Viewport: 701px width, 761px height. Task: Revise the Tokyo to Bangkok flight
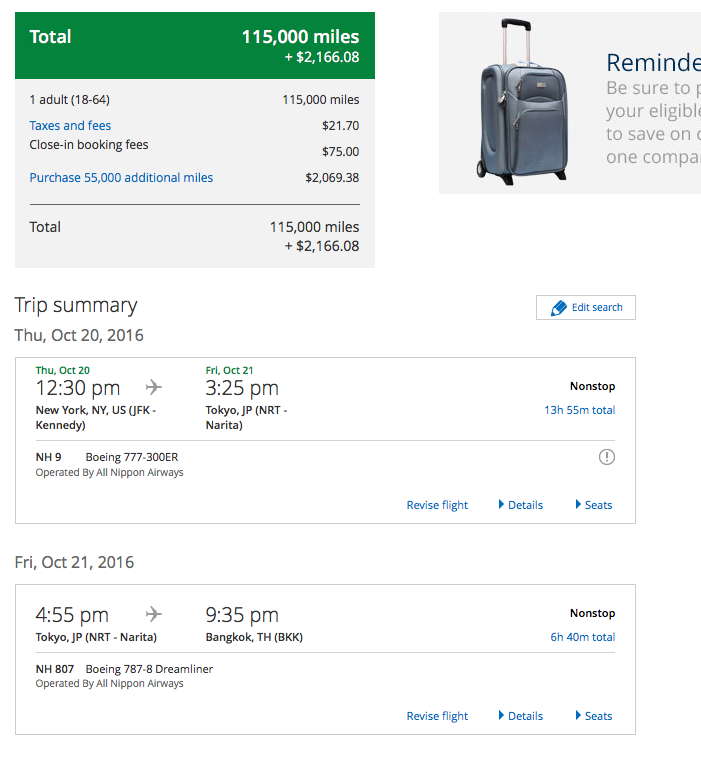(x=437, y=716)
